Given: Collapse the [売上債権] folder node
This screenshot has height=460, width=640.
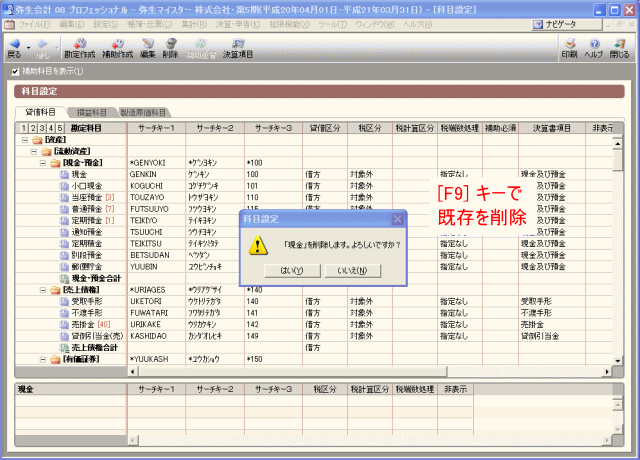Looking at the screenshot, I should pos(43,290).
